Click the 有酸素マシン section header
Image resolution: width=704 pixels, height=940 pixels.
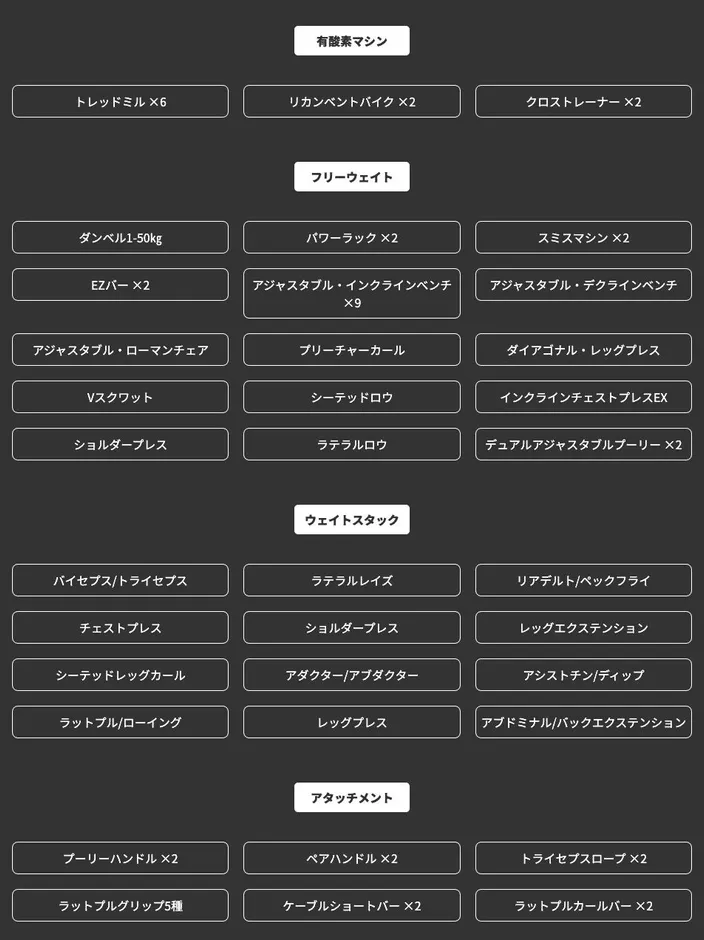coord(352,41)
